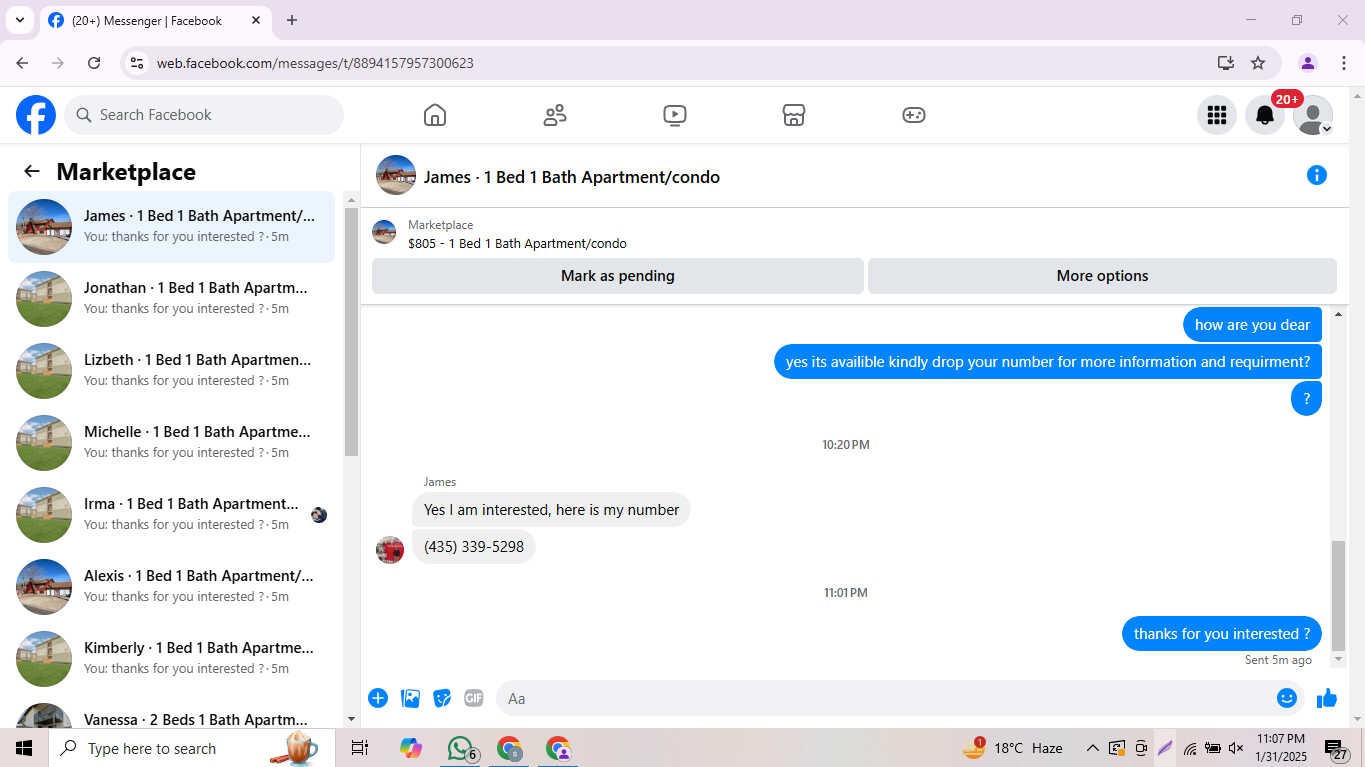
Task: Attach a file with the photo icon
Action: pyautogui.click(x=410, y=698)
